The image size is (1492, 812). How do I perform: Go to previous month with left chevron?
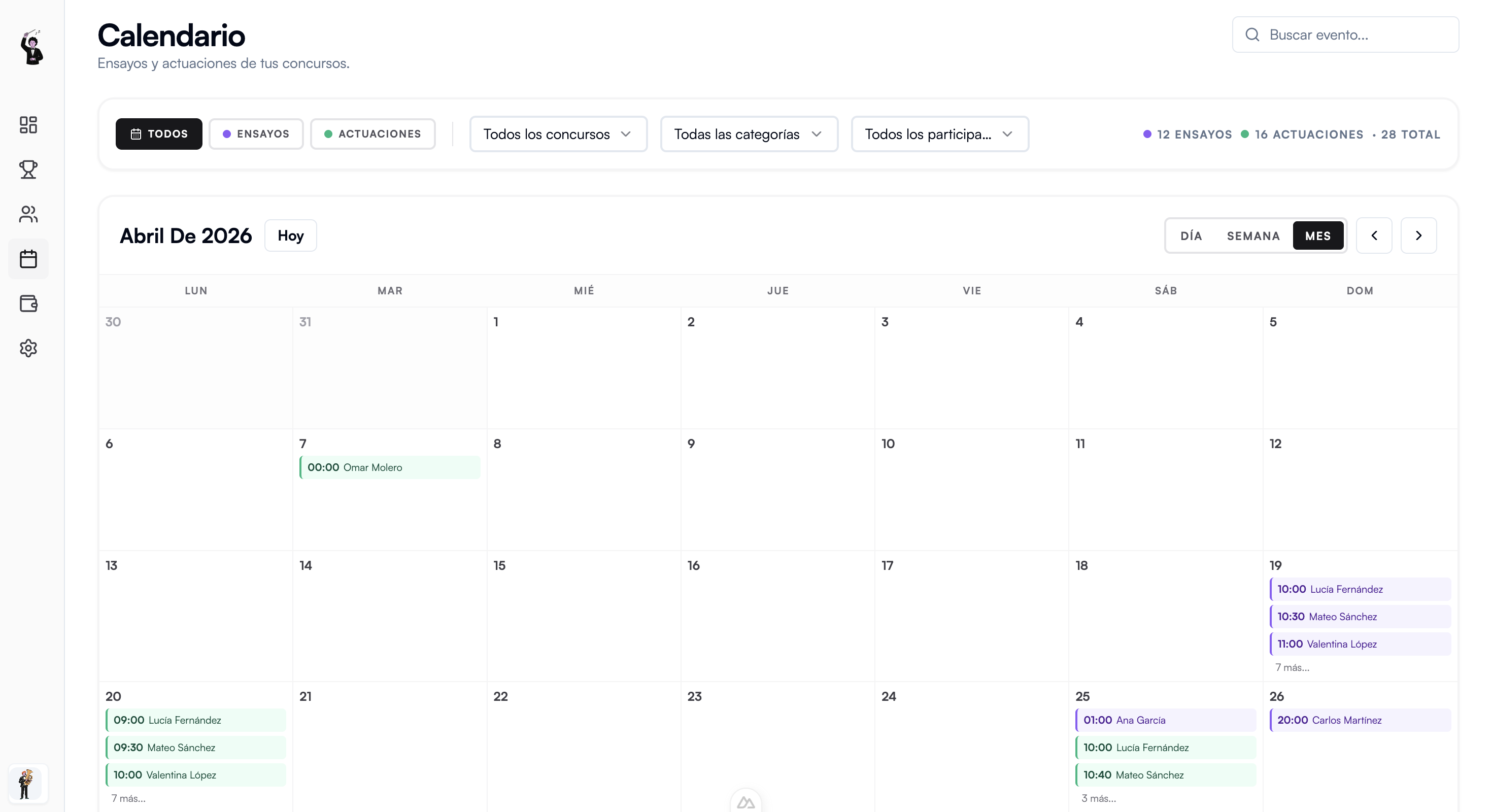(x=1374, y=235)
